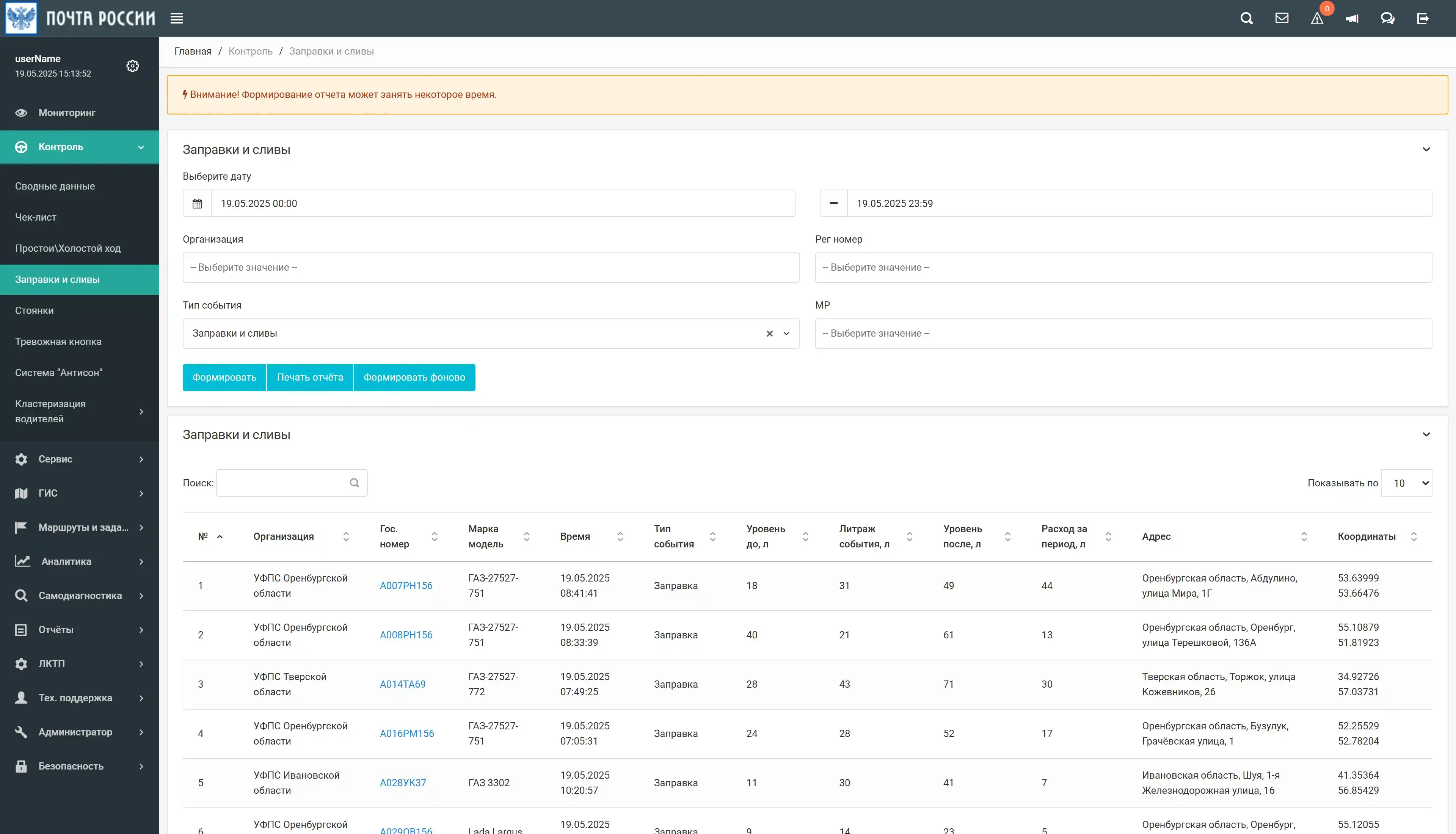
Task: Open the Организация dropdown
Action: click(491, 268)
